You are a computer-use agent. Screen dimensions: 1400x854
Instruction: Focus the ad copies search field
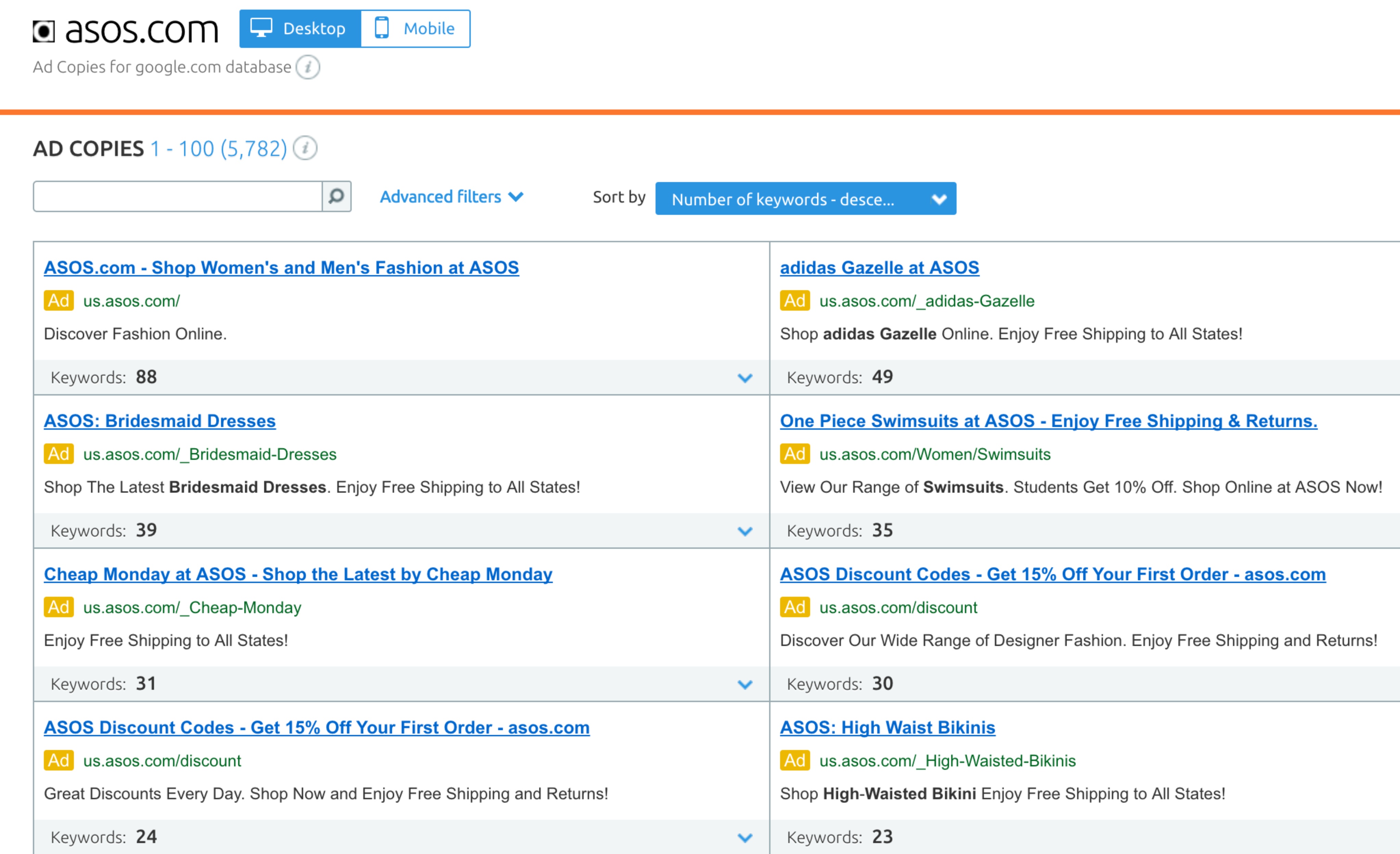tap(178, 197)
